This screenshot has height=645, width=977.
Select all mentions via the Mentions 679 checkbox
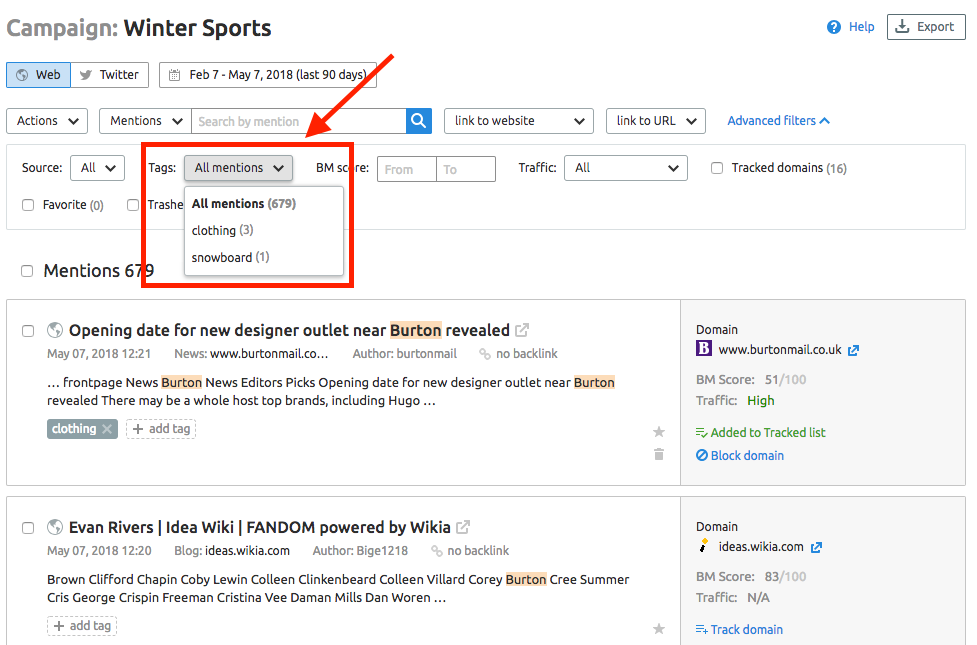27,271
